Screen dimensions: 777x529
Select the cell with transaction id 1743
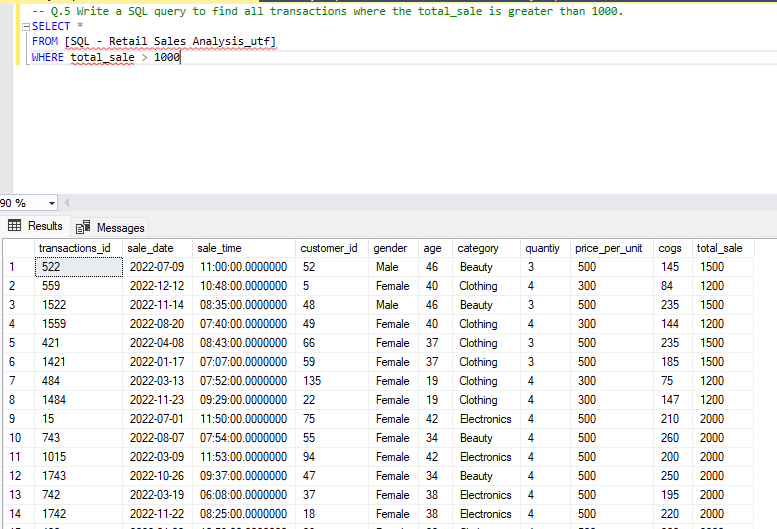[x=78, y=476]
